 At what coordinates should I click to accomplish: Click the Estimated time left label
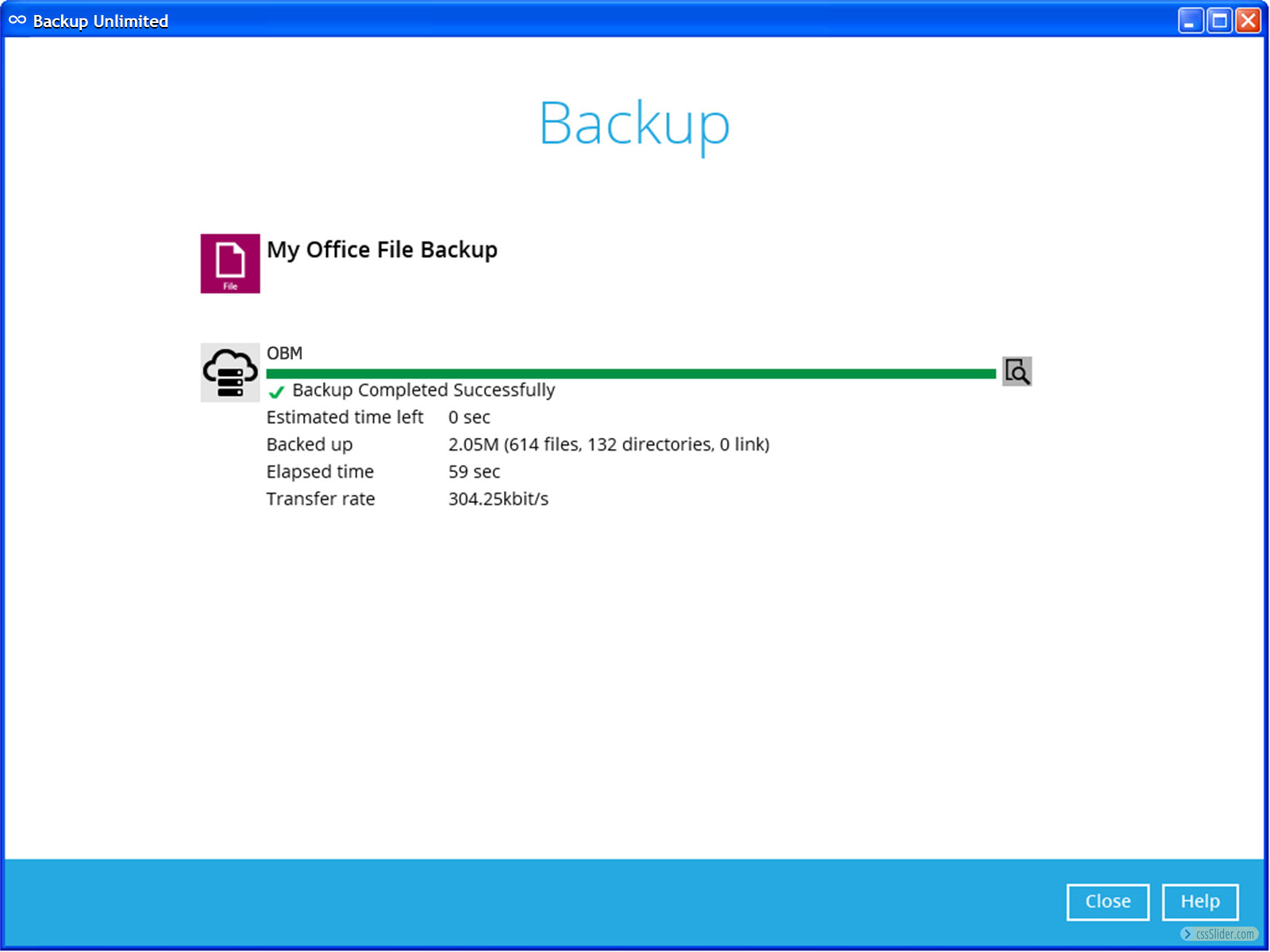[x=344, y=417]
